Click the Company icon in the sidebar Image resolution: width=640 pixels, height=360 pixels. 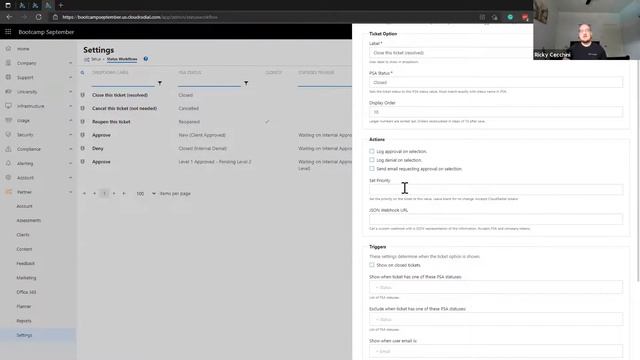coord(8,63)
